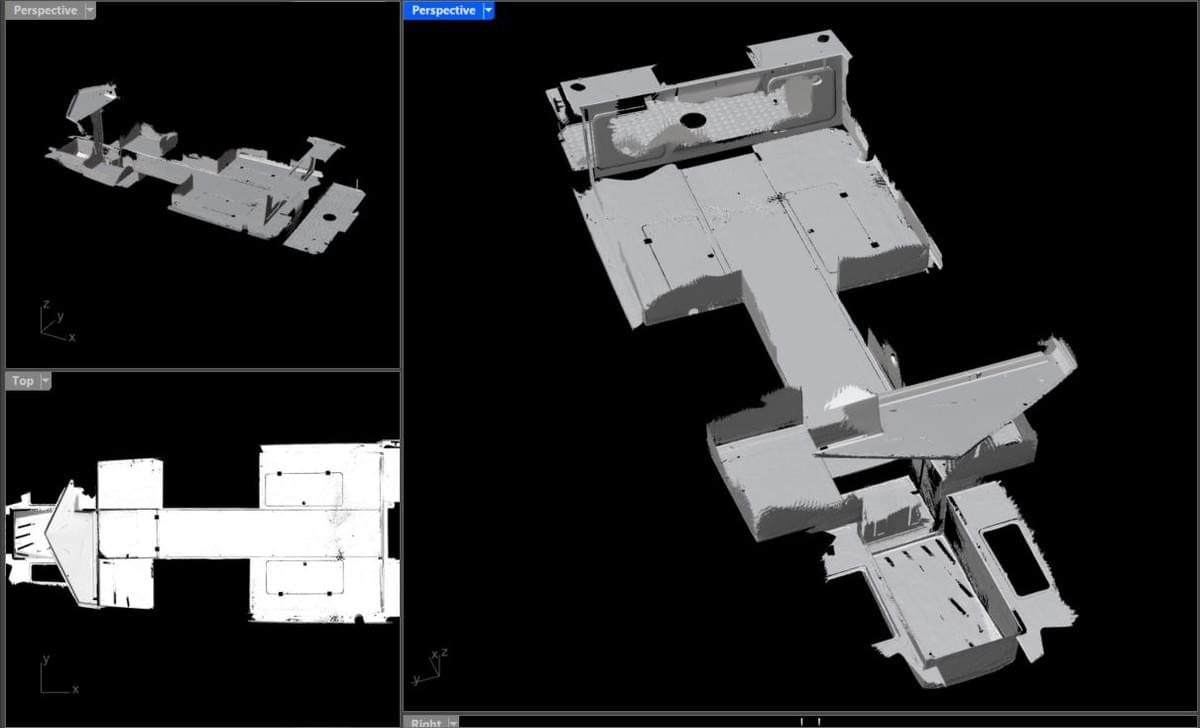Select the Right viewport title label
Viewport: 1200px width, 728px height.
[x=425, y=722]
